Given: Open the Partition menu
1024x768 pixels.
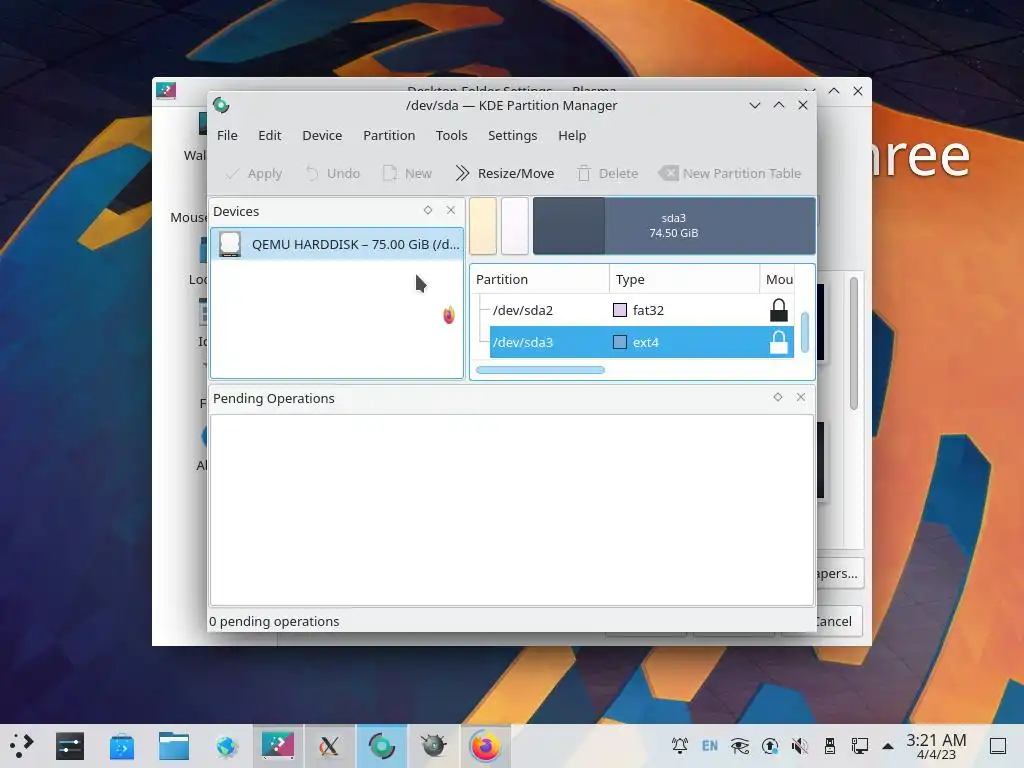Looking at the screenshot, I should tap(389, 135).
